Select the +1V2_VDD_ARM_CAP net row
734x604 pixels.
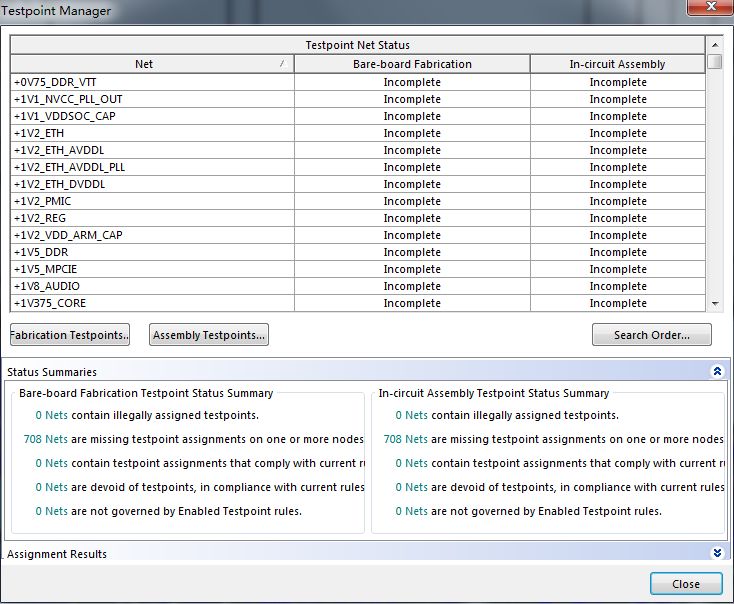click(358, 235)
